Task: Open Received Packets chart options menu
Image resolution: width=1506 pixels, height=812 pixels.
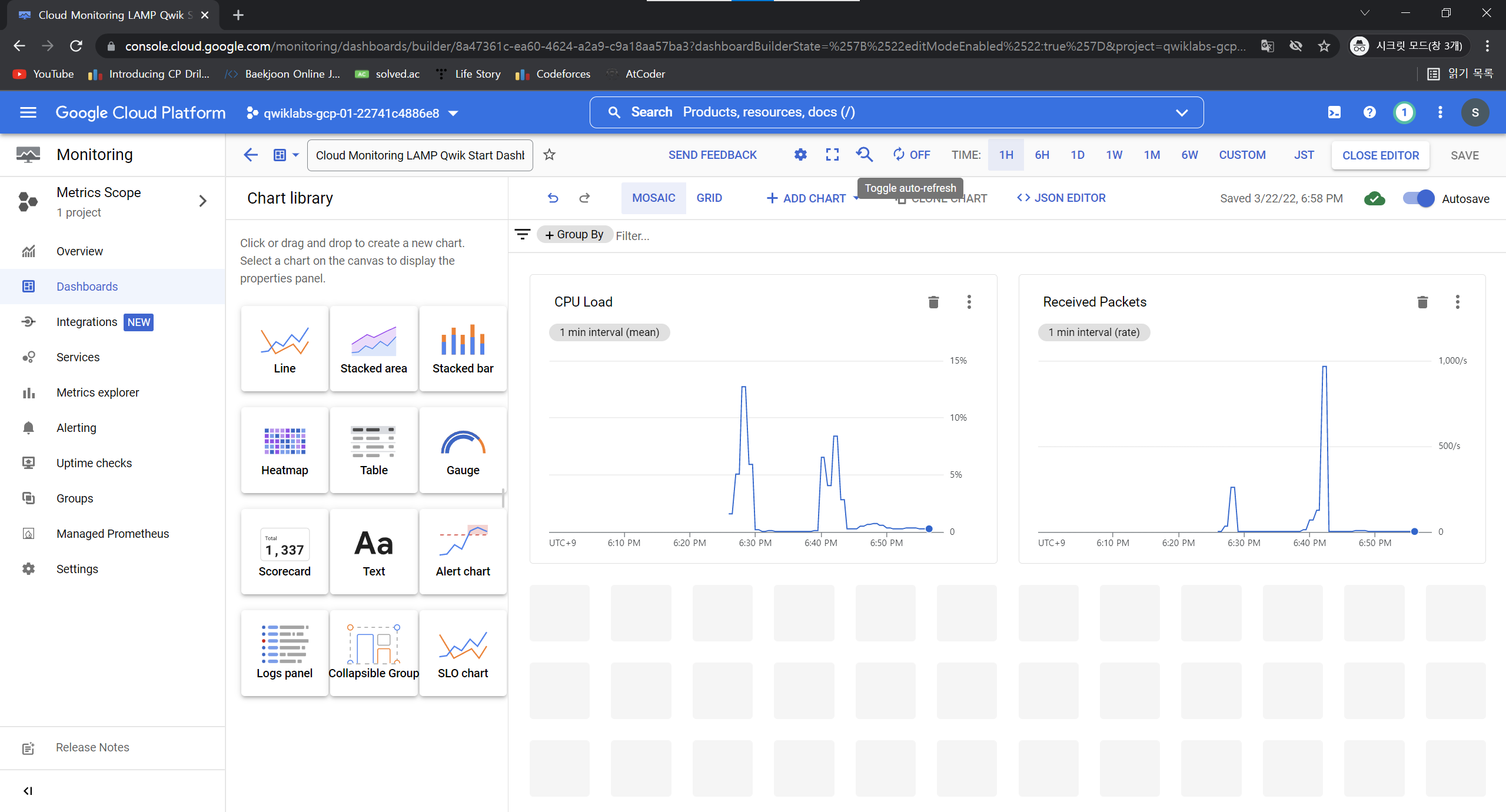Action: tap(1457, 302)
